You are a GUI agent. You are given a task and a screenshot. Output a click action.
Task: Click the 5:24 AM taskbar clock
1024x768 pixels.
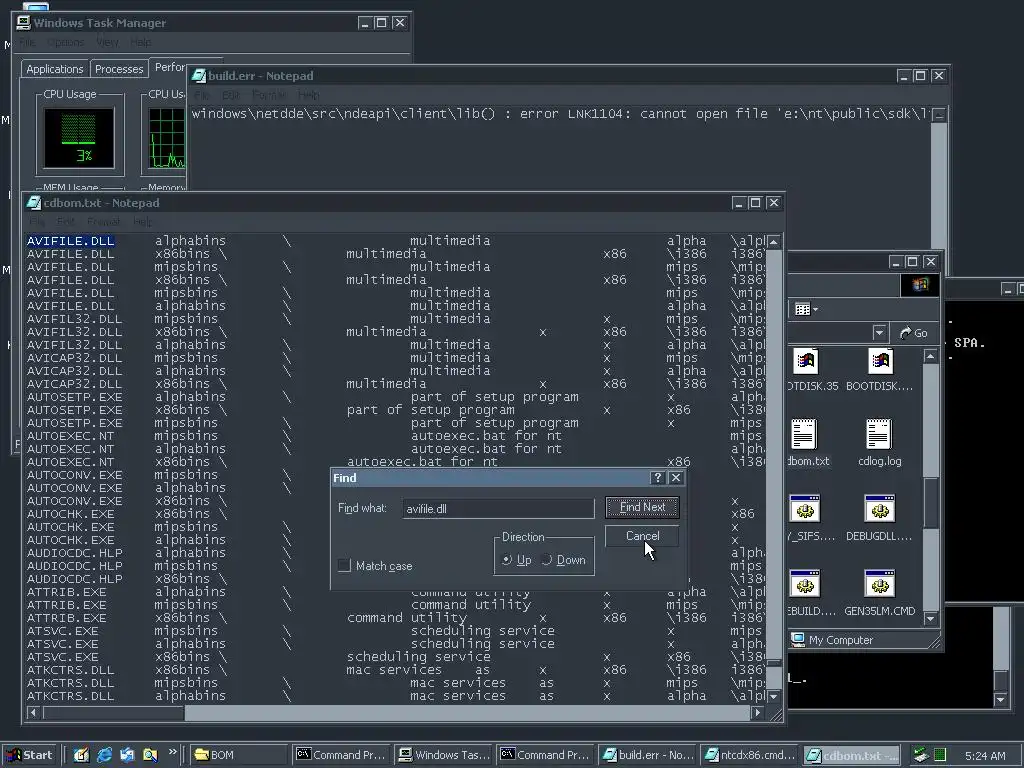coord(985,756)
